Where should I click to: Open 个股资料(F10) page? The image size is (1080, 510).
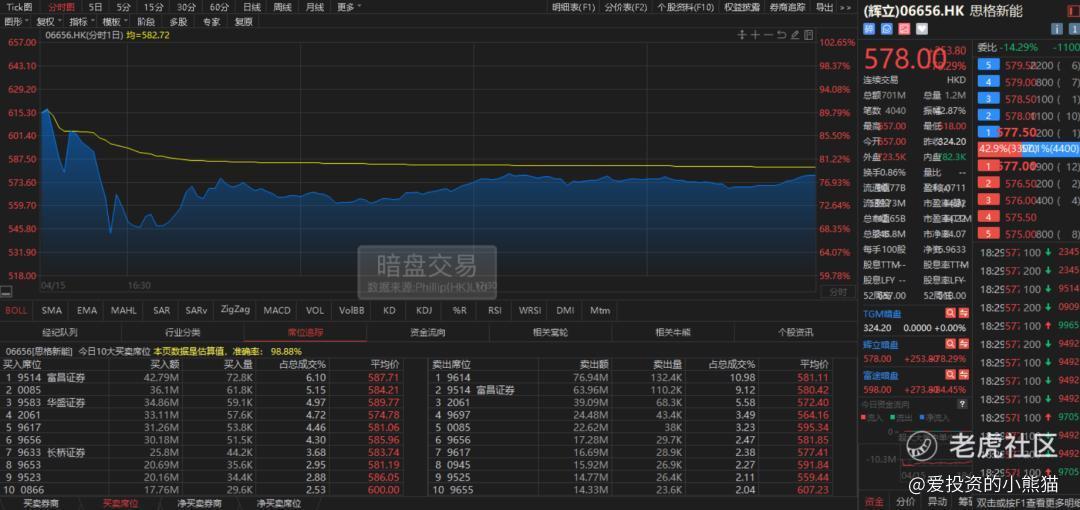(x=685, y=7)
